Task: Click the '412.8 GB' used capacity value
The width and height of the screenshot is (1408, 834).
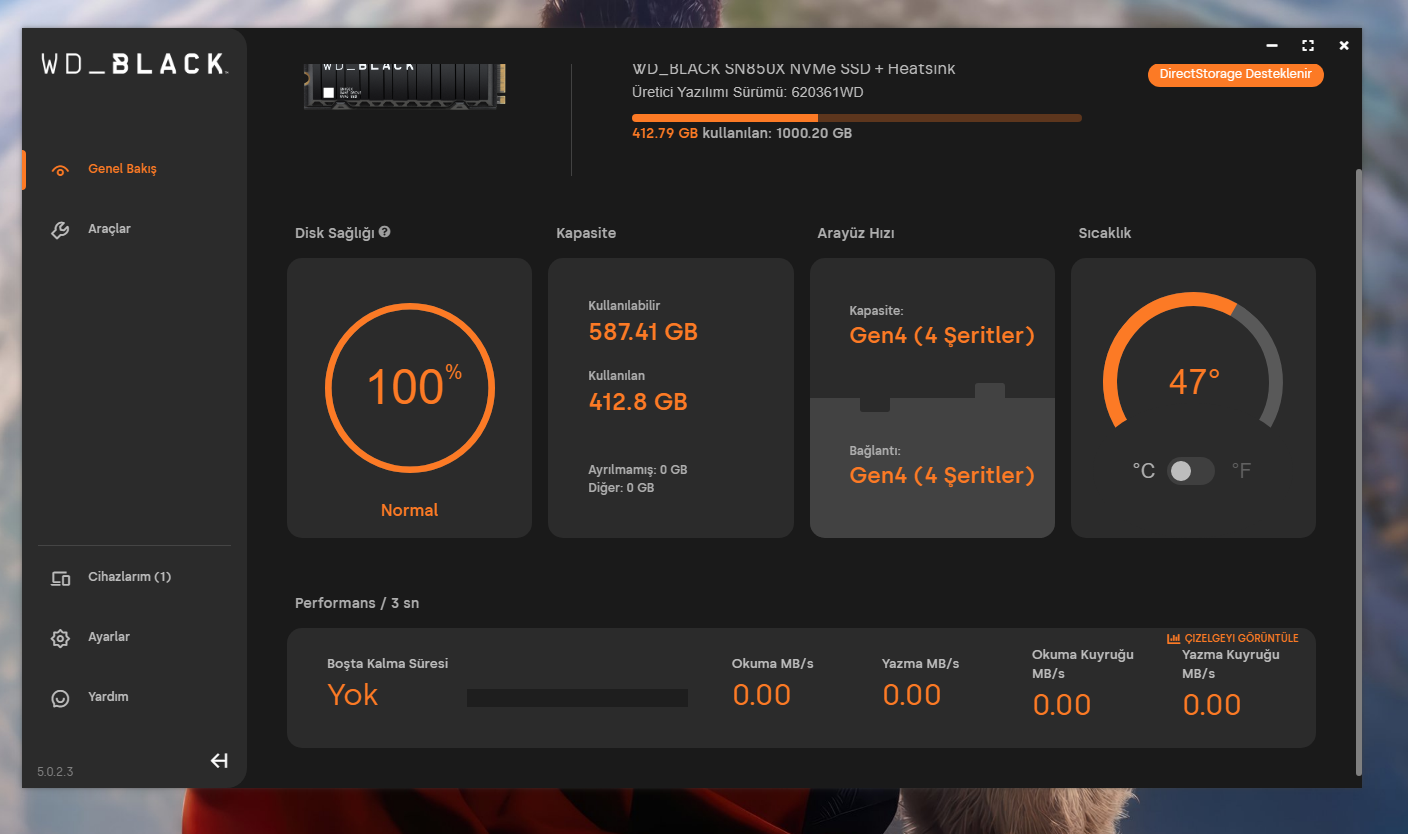Action: click(x=638, y=402)
